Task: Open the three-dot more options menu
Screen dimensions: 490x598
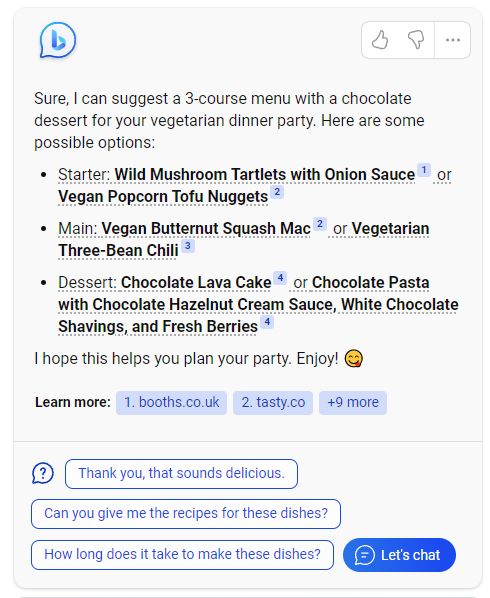Action: pyautogui.click(x=453, y=40)
